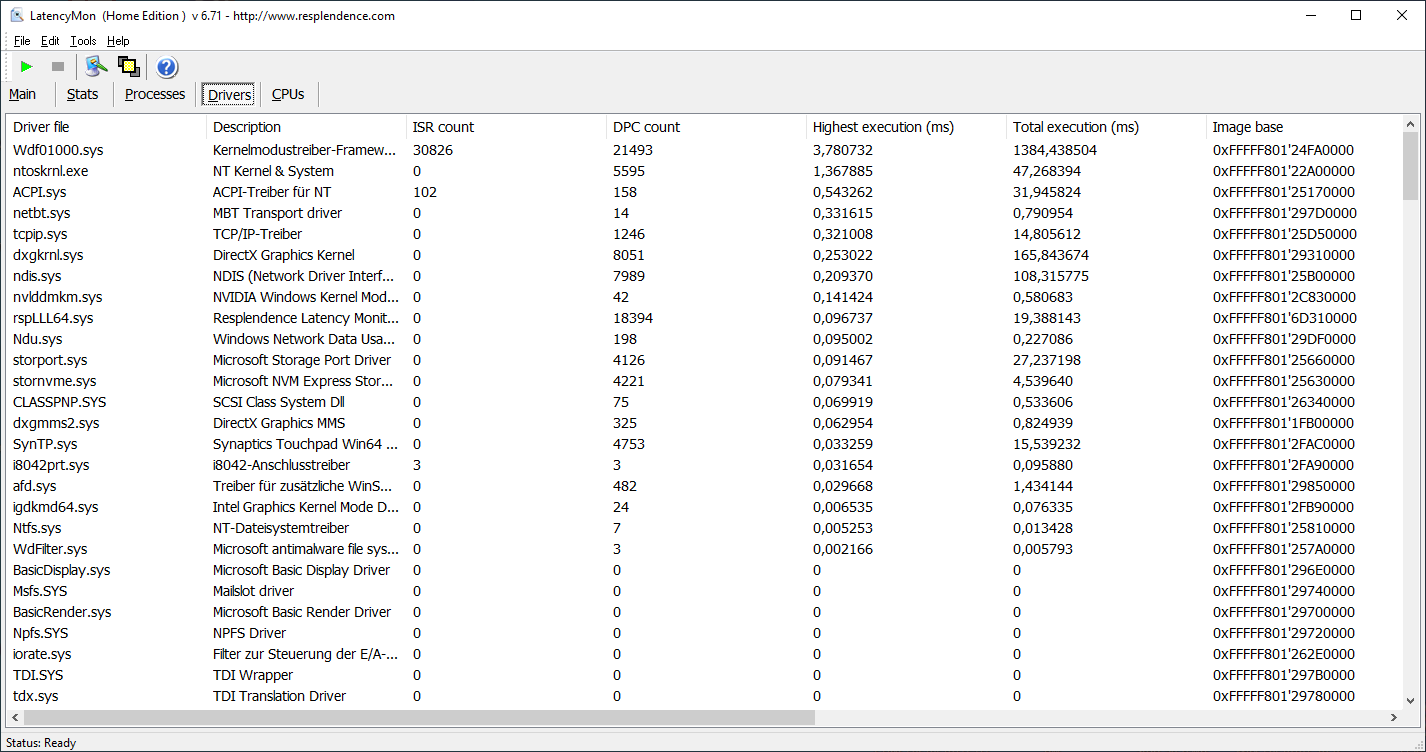This screenshot has height=752, width=1426.
Task: Select the rspLLL64.sys driver row
Action: tap(704, 318)
